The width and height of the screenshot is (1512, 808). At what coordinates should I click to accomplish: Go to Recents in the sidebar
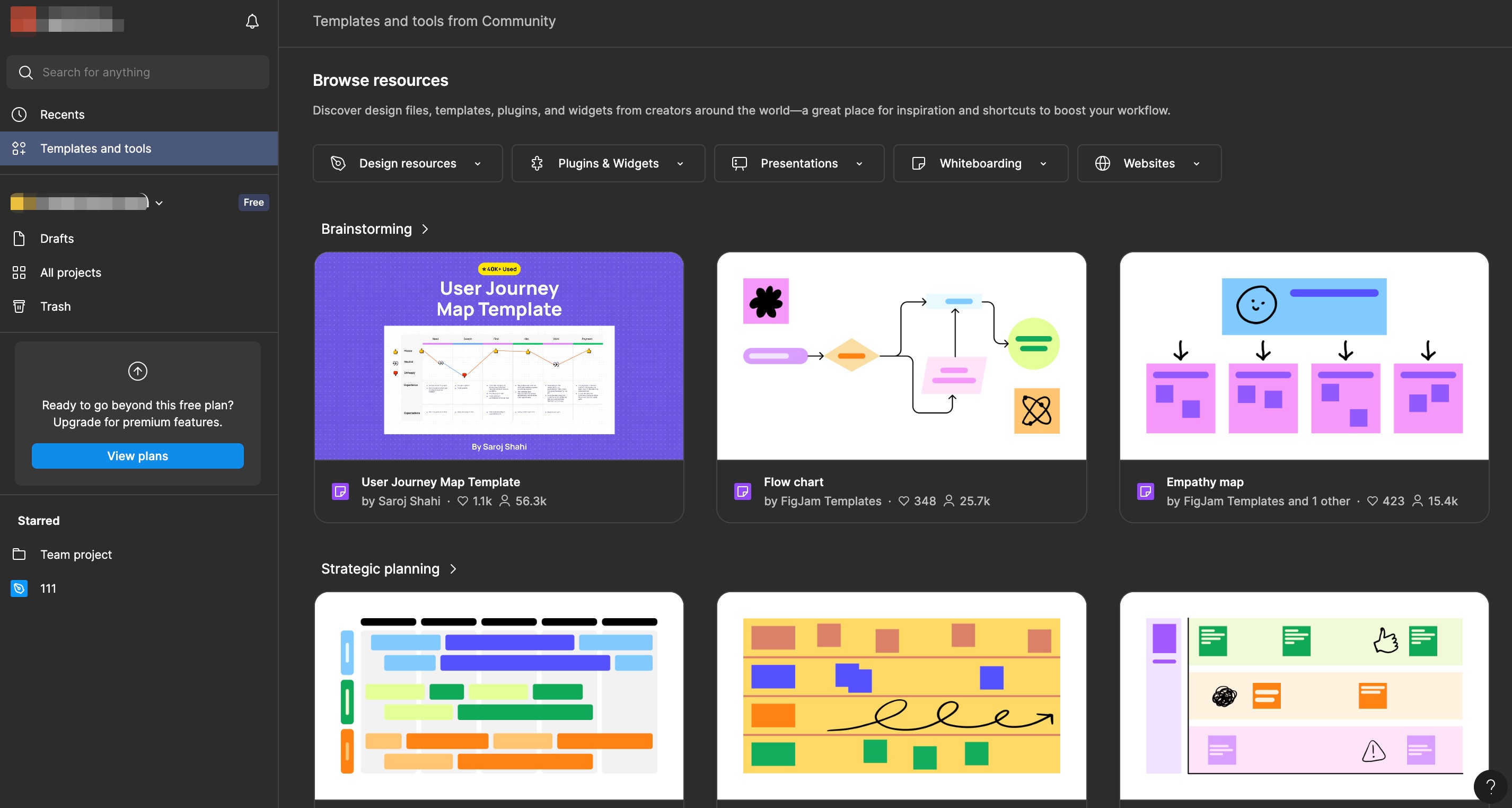click(x=62, y=115)
